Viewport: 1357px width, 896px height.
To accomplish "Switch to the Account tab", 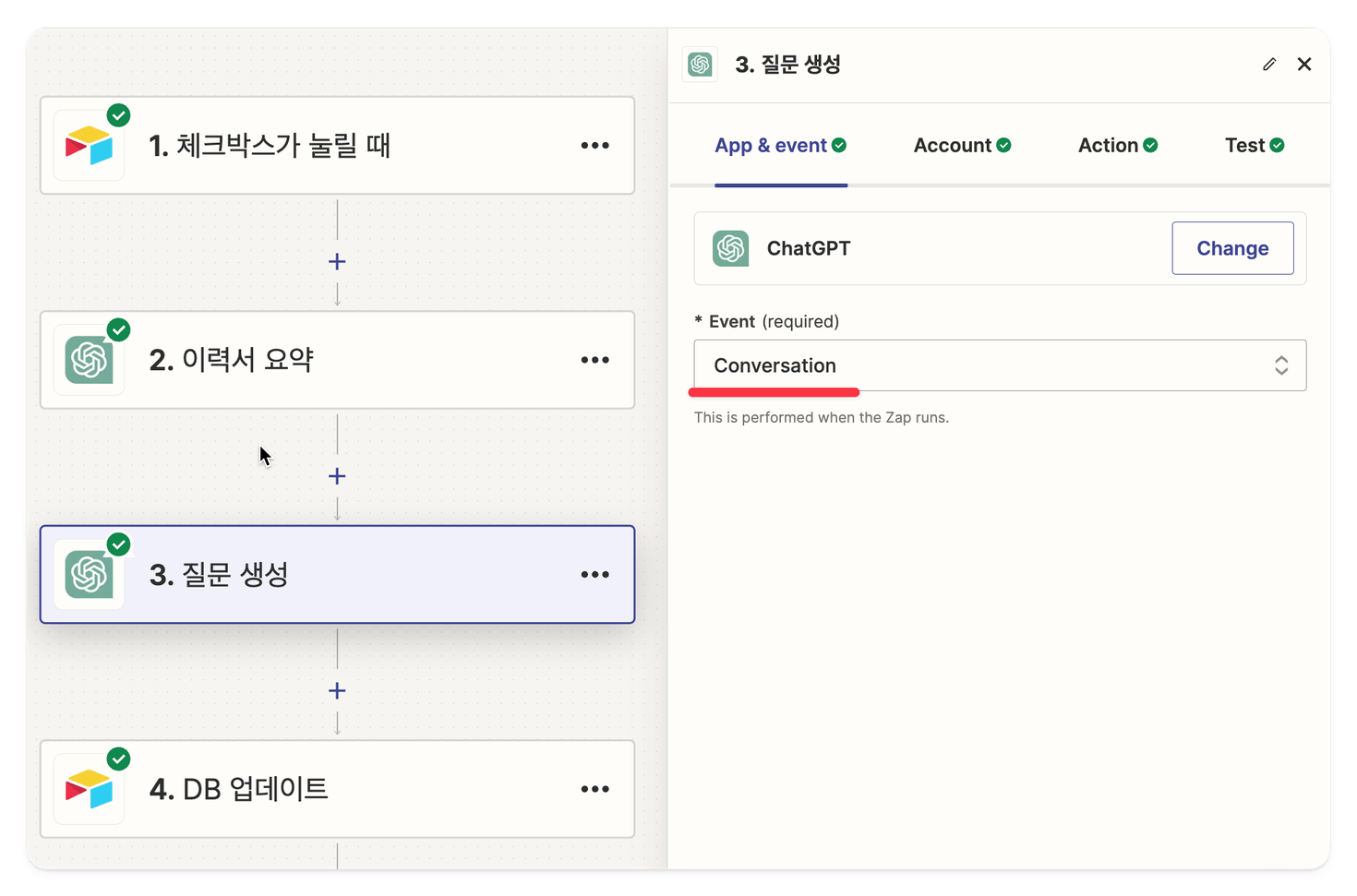I will (x=961, y=146).
